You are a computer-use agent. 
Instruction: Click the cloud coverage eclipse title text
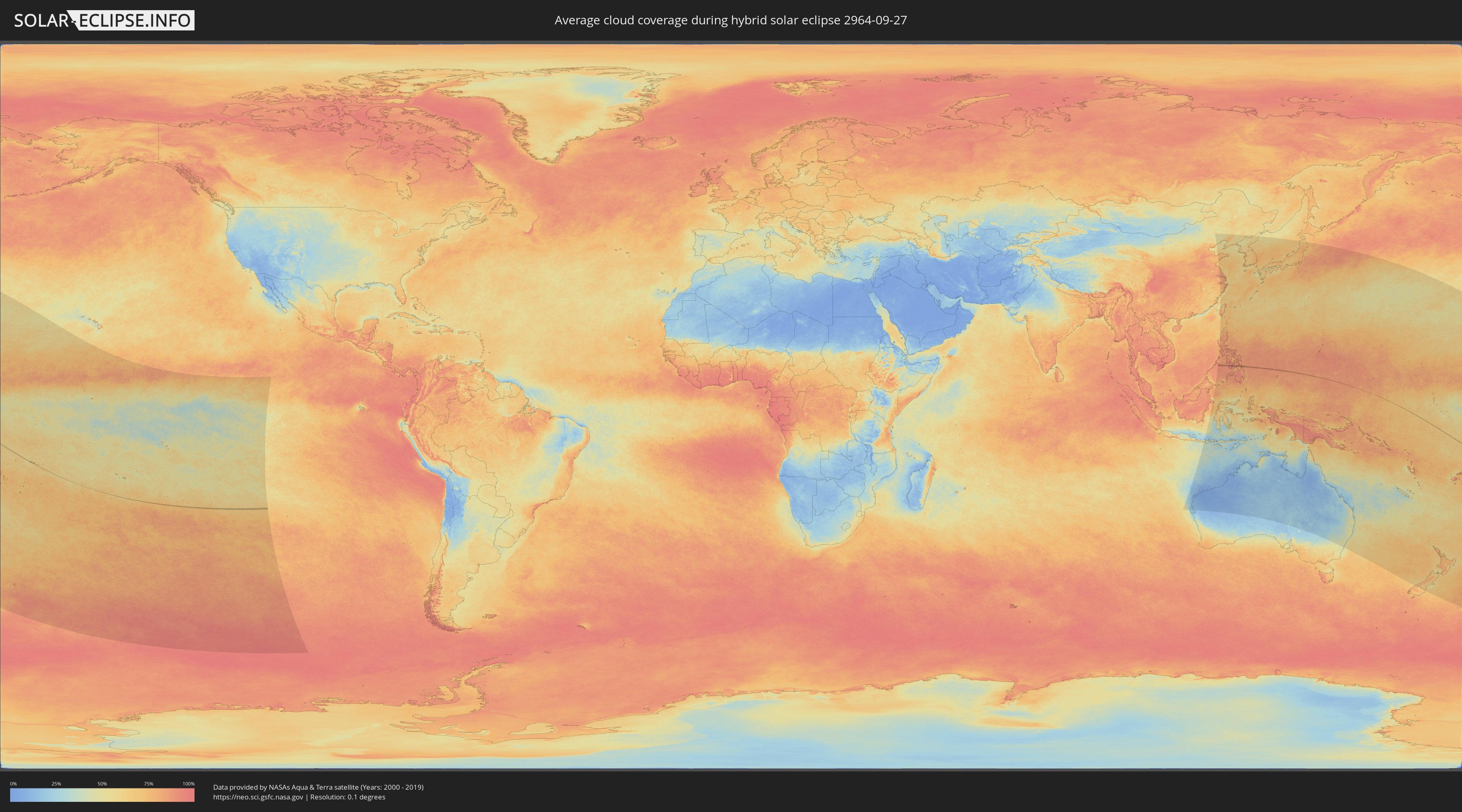(731, 20)
